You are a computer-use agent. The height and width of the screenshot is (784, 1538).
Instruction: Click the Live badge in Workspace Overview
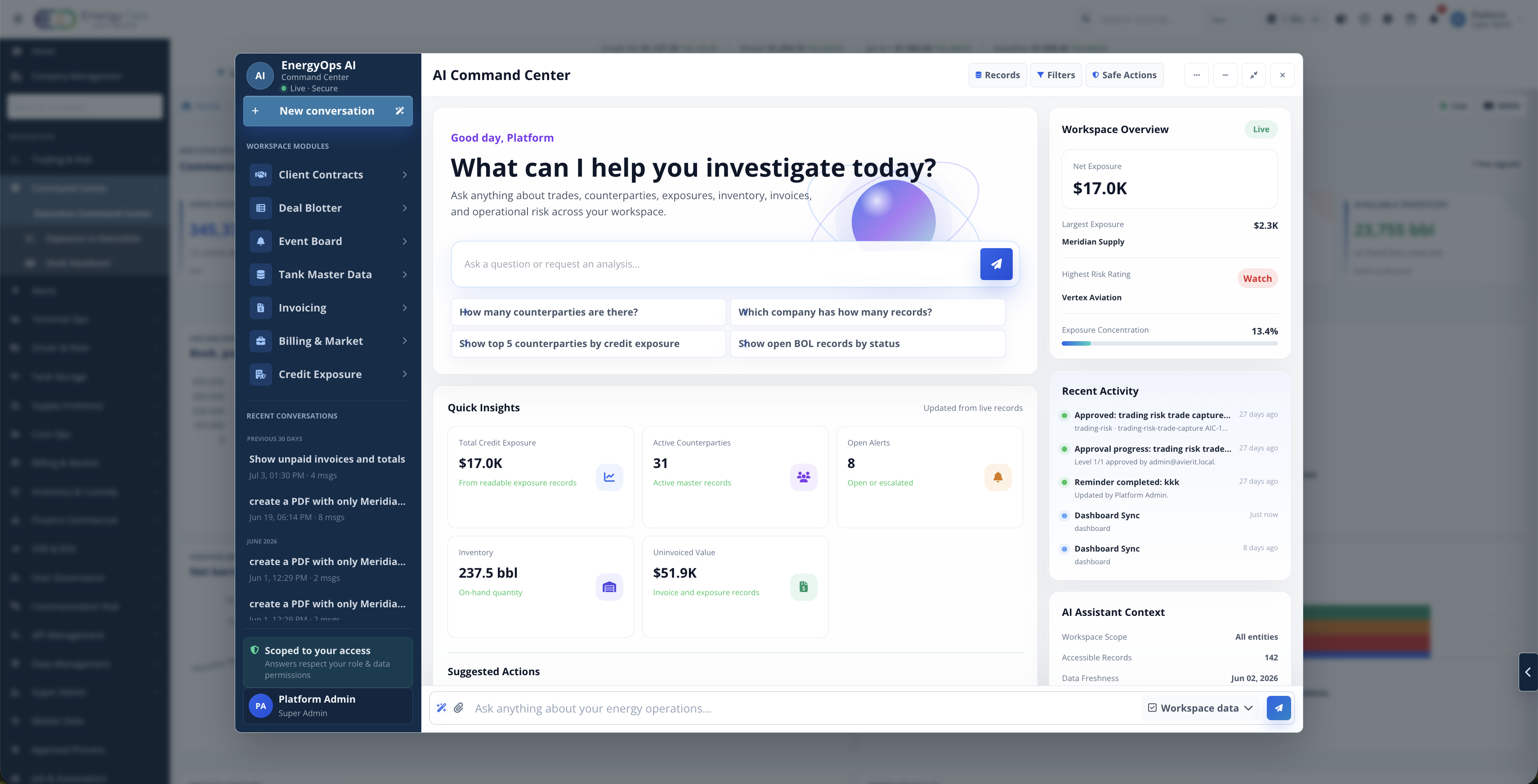[x=1261, y=129]
